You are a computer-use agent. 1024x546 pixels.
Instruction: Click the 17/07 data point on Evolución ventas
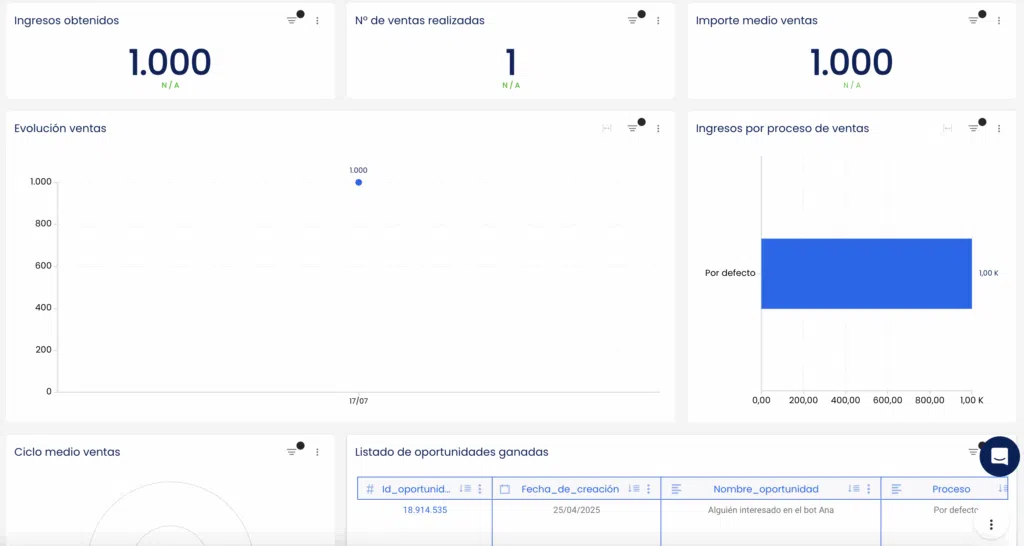[x=359, y=182]
